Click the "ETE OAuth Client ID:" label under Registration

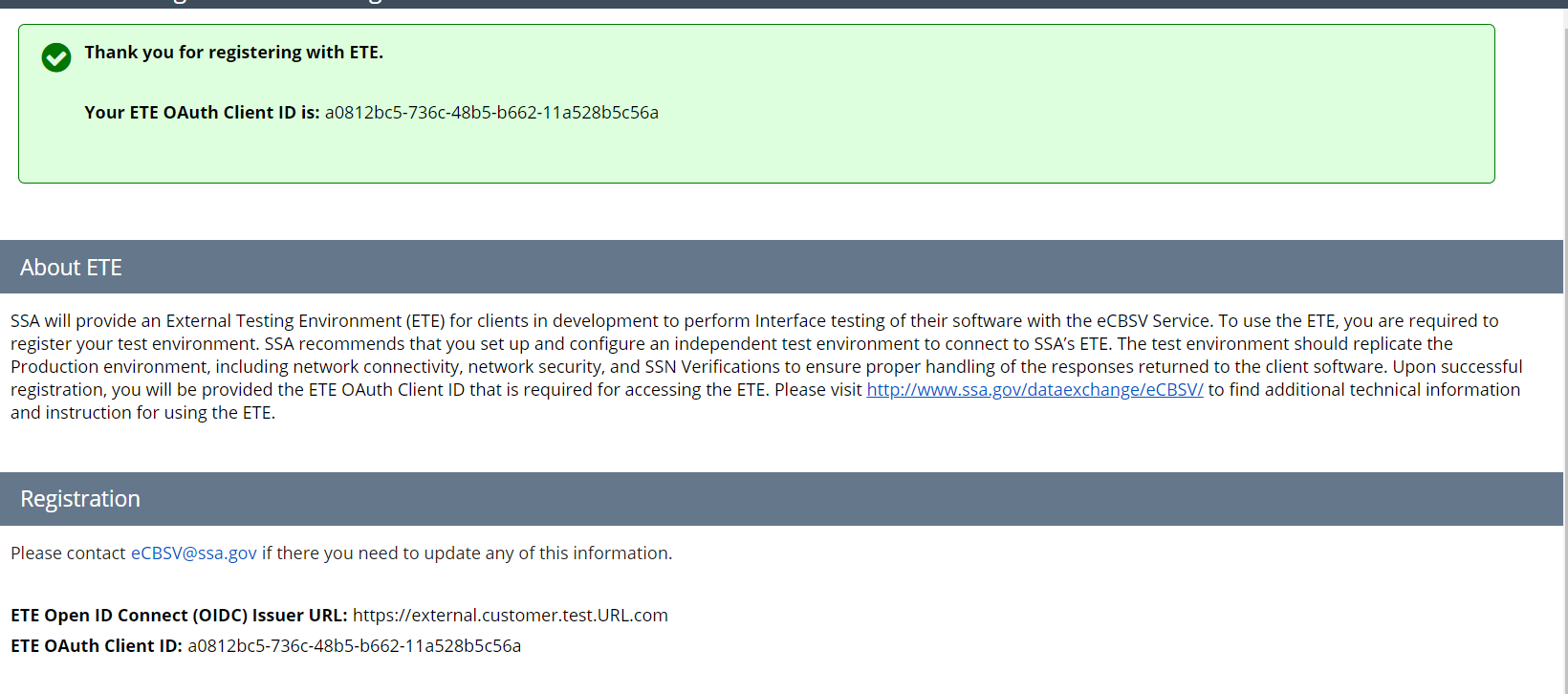point(97,646)
